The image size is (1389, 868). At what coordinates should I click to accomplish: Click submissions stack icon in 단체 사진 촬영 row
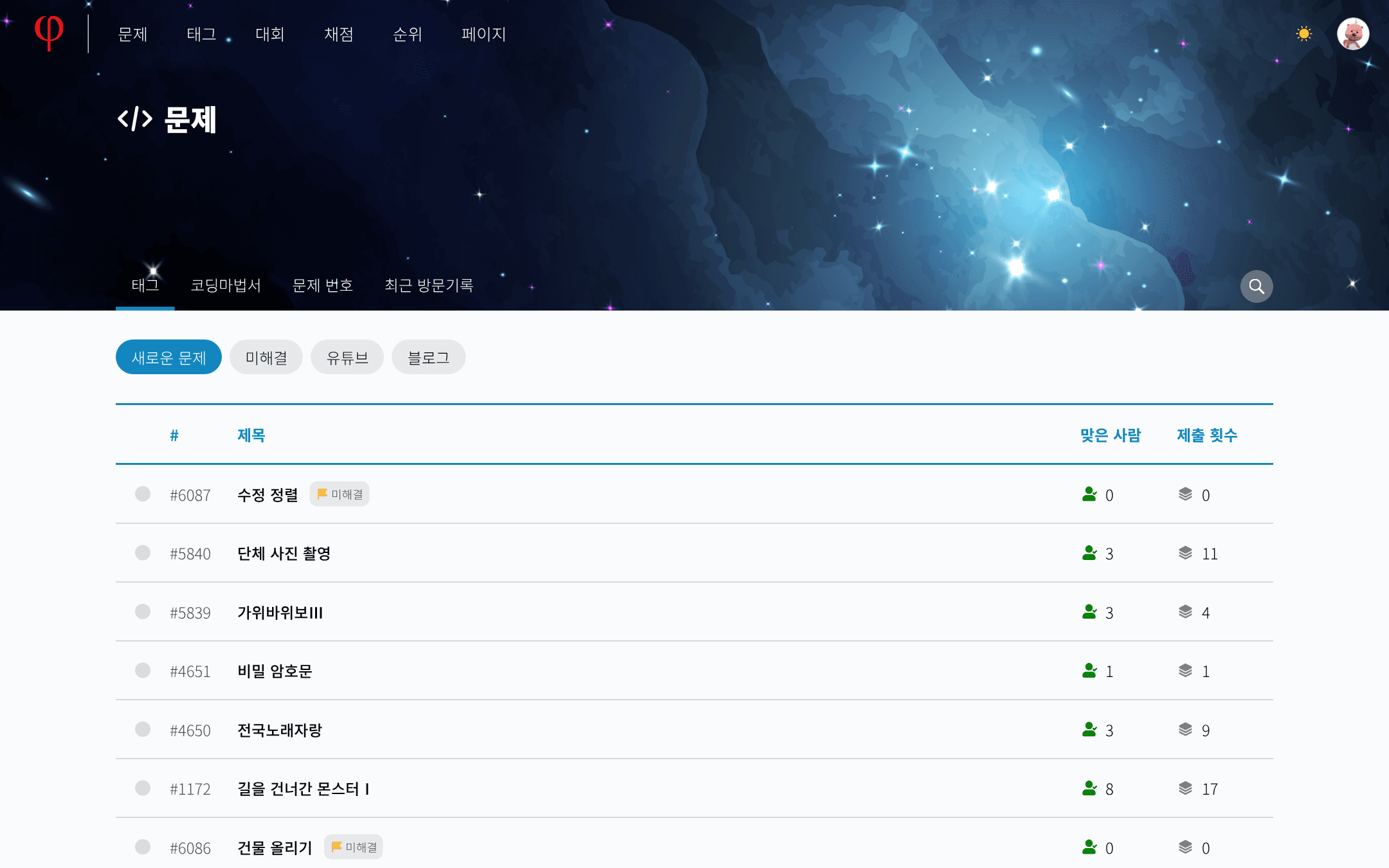click(x=1185, y=553)
